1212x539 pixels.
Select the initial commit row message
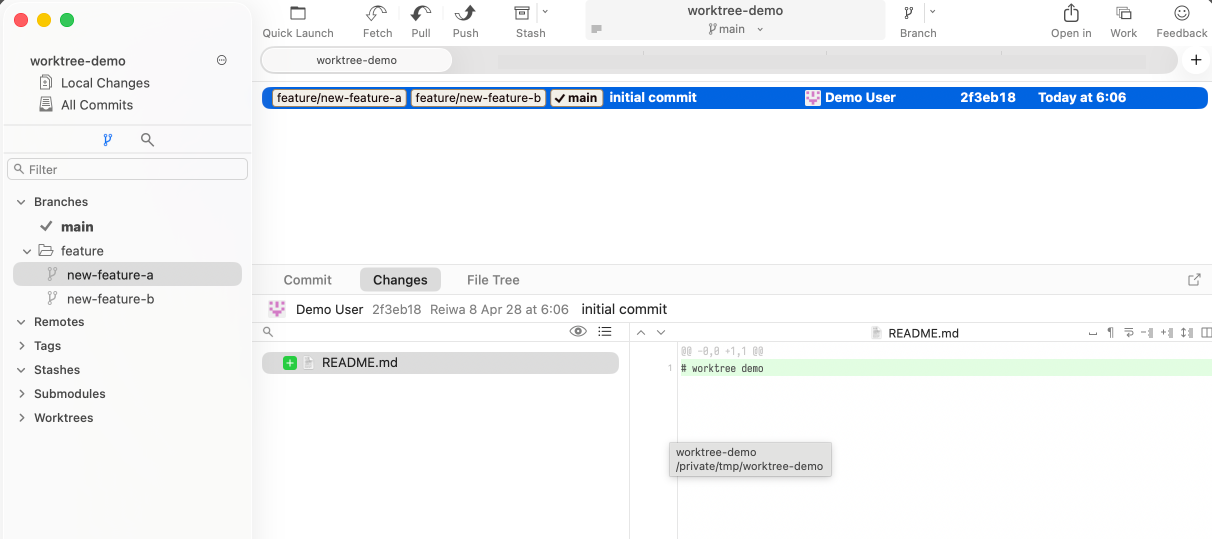pyautogui.click(x=653, y=98)
